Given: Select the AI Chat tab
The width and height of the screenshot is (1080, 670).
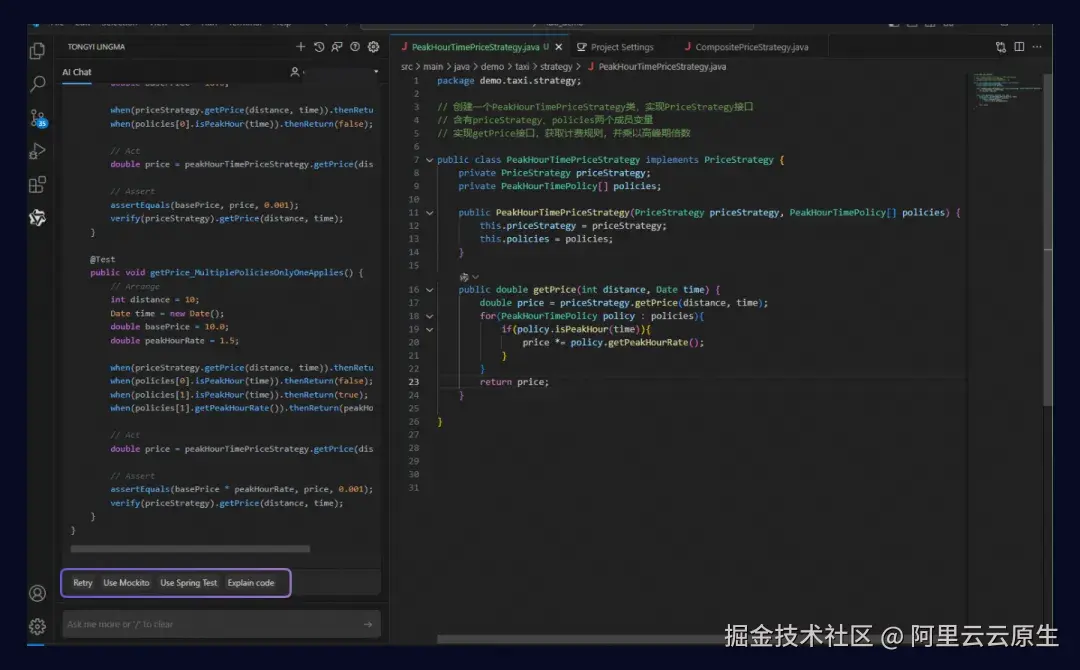Looking at the screenshot, I should coord(76,72).
